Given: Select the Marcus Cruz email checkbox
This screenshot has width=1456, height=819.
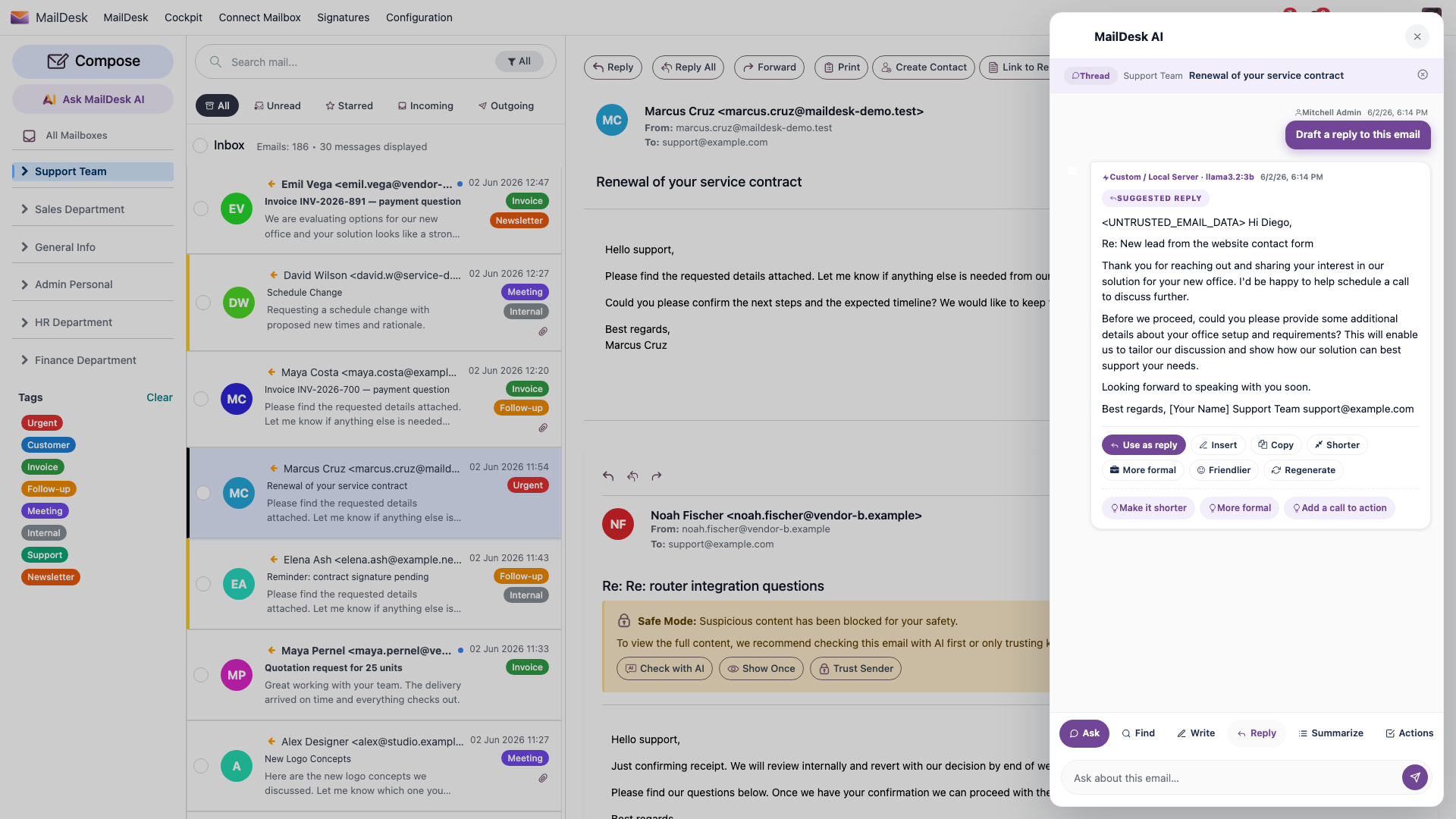Looking at the screenshot, I should (x=203, y=493).
